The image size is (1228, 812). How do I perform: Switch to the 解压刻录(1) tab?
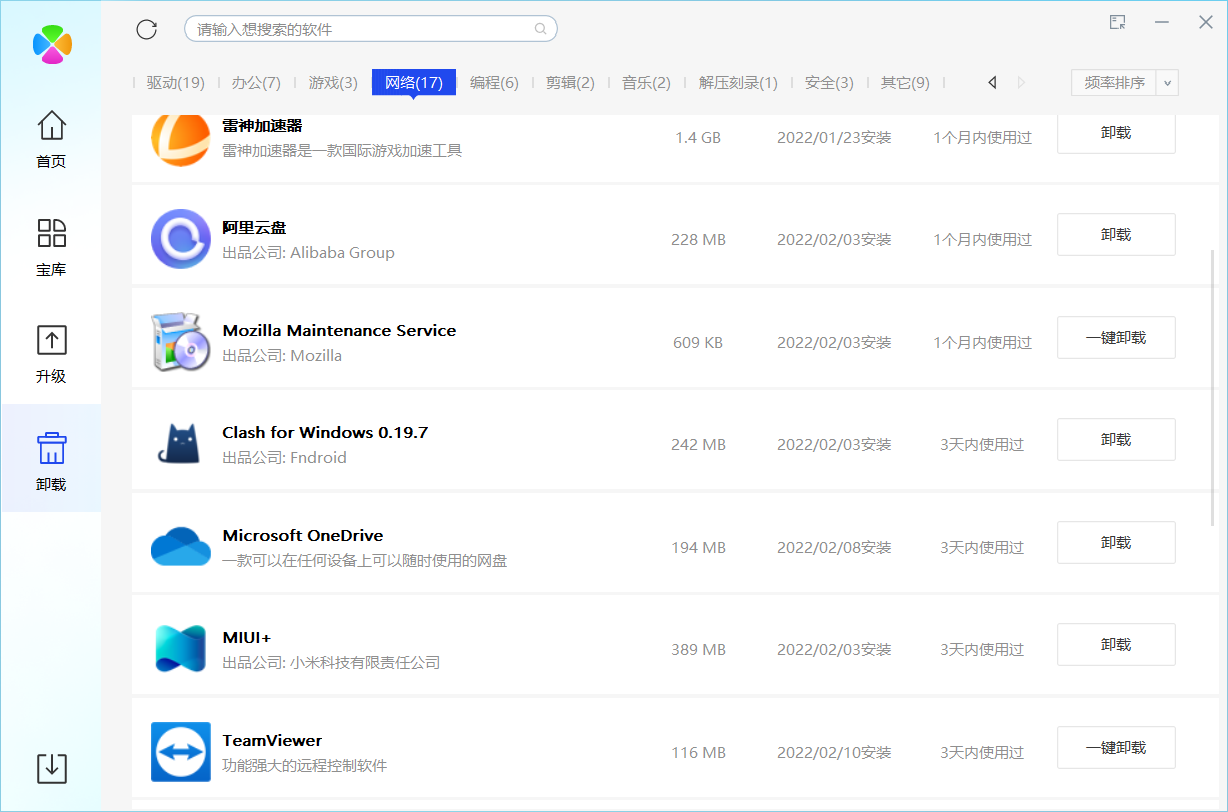coord(738,82)
